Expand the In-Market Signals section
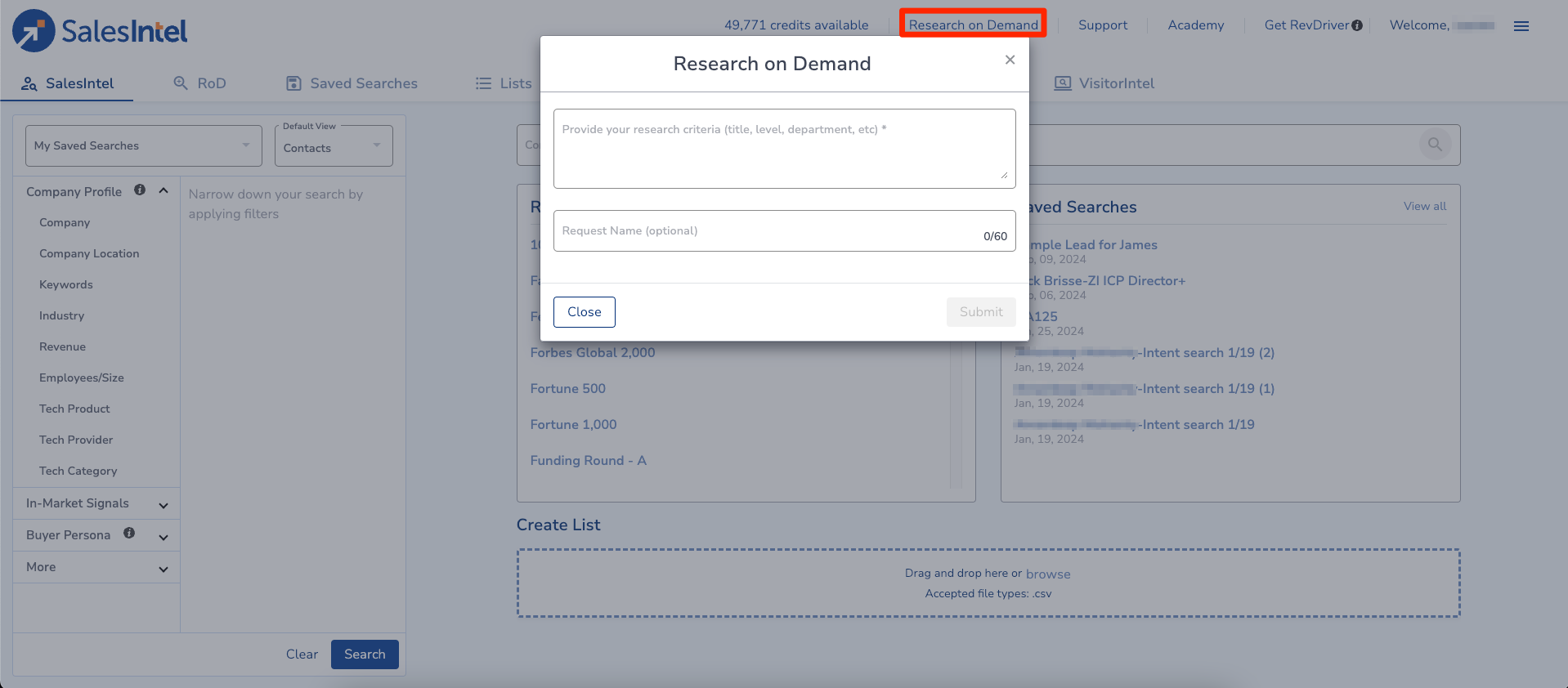 click(164, 506)
